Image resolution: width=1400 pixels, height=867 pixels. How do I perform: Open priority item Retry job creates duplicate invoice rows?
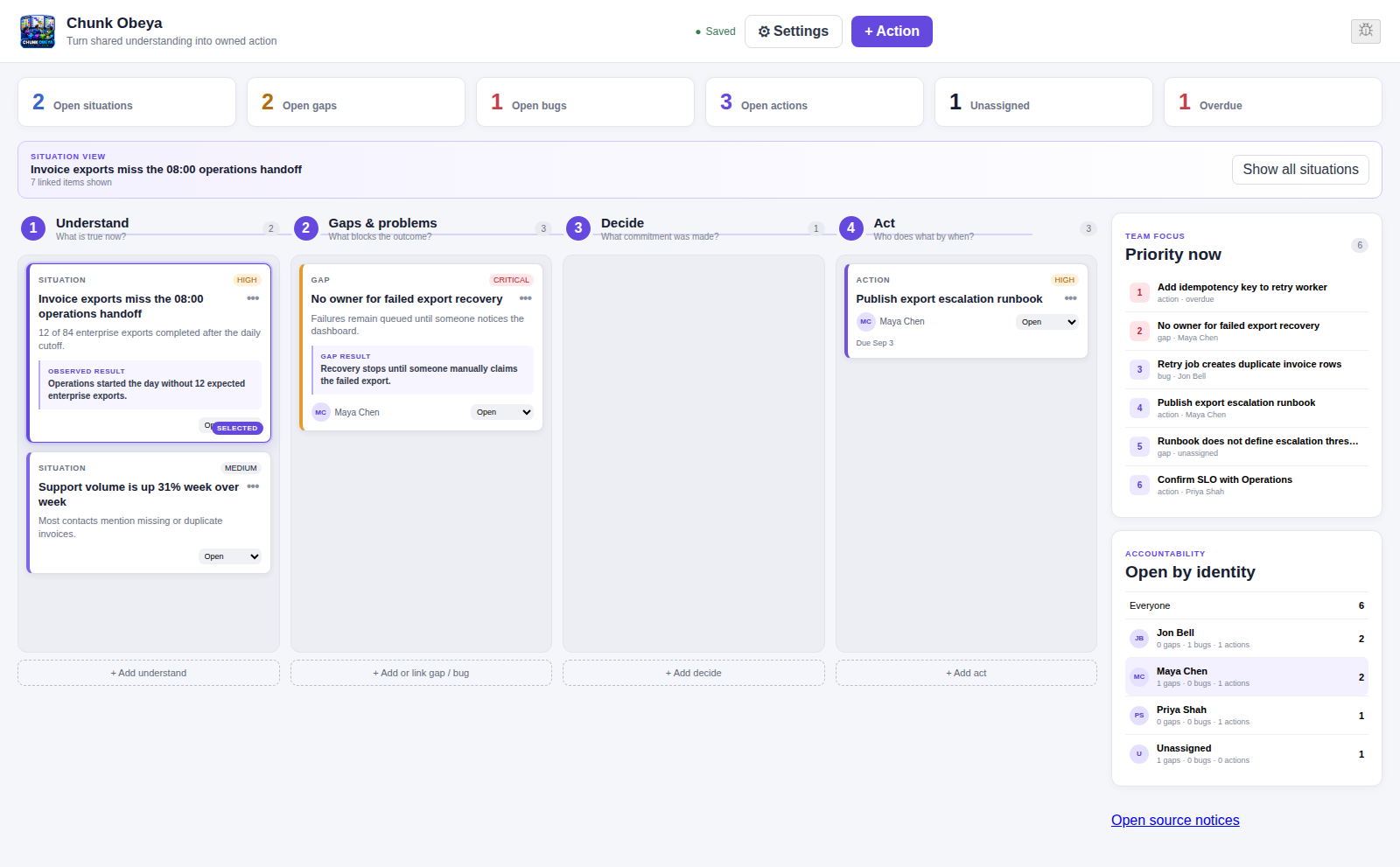pyautogui.click(x=1247, y=370)
